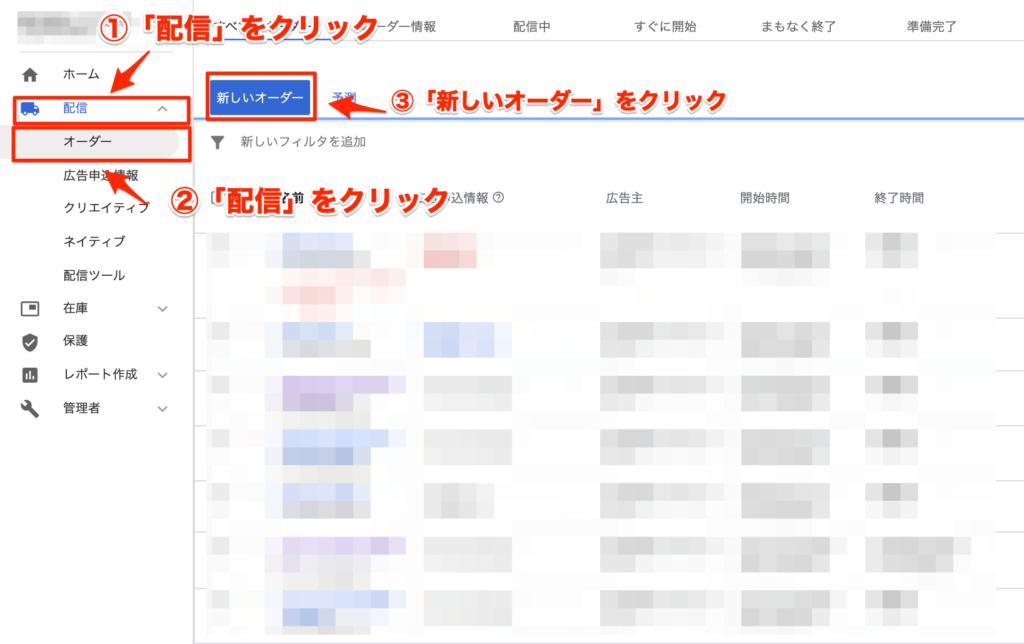This screenshot has width=1024, height=644.
Task: Click the Home house icon
Action: 30,74
